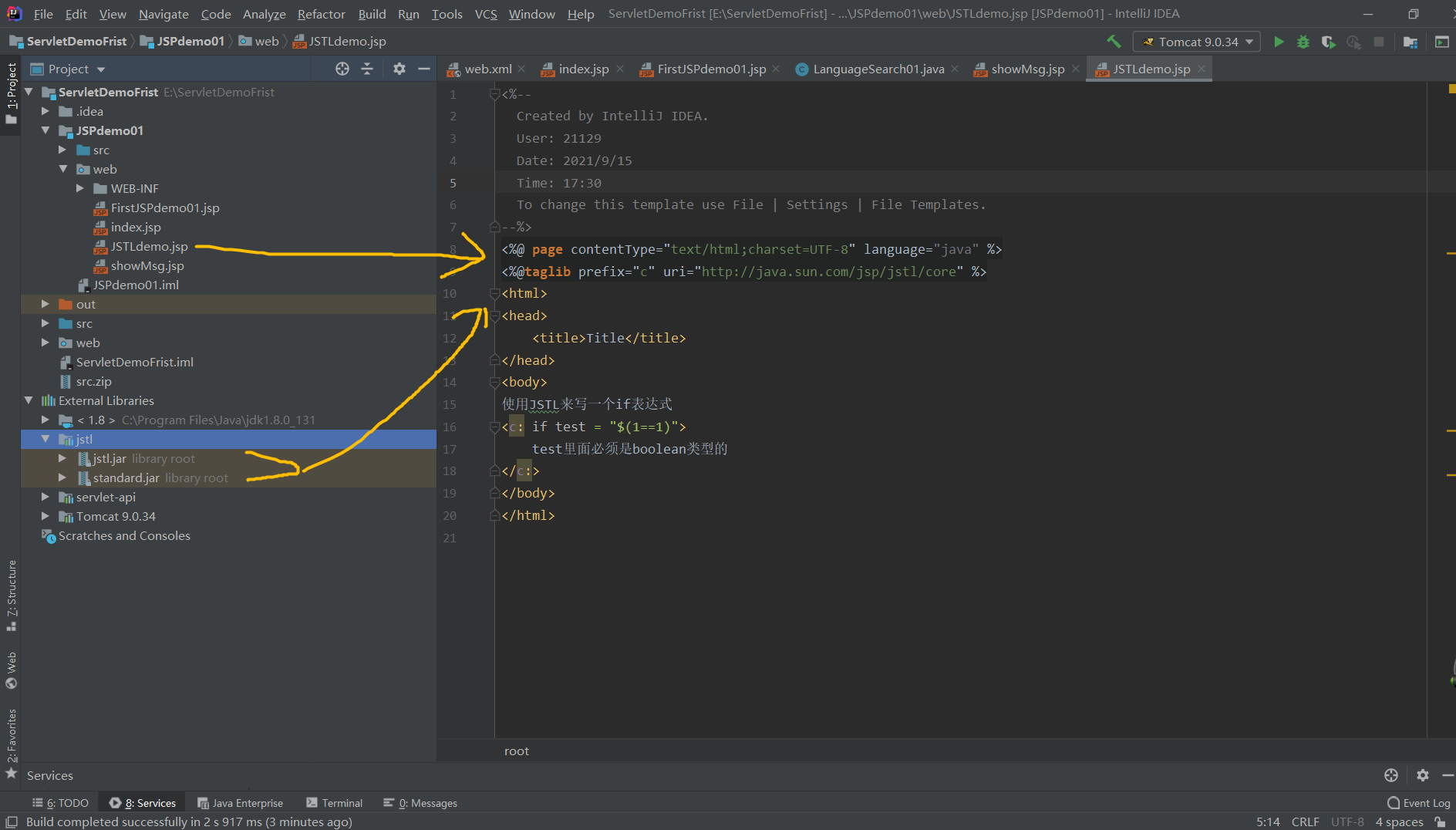Screen dimensions: 1456x830
Task: Click Run with Coverage shield icon
Action: (x=1328, y=42)
